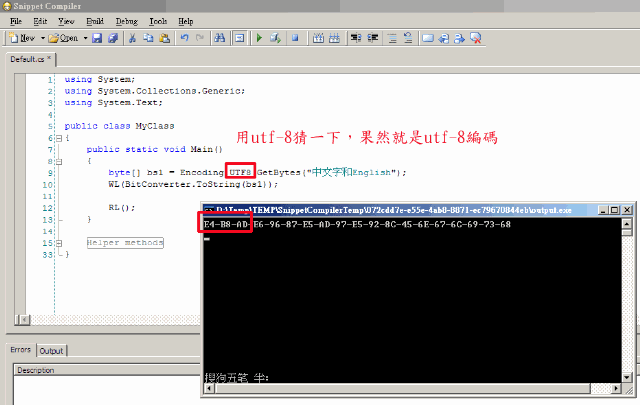This screenshot has width=640, height=405.
Task: Click the Paste clipboard icon
Action: [x=163, y=38]
